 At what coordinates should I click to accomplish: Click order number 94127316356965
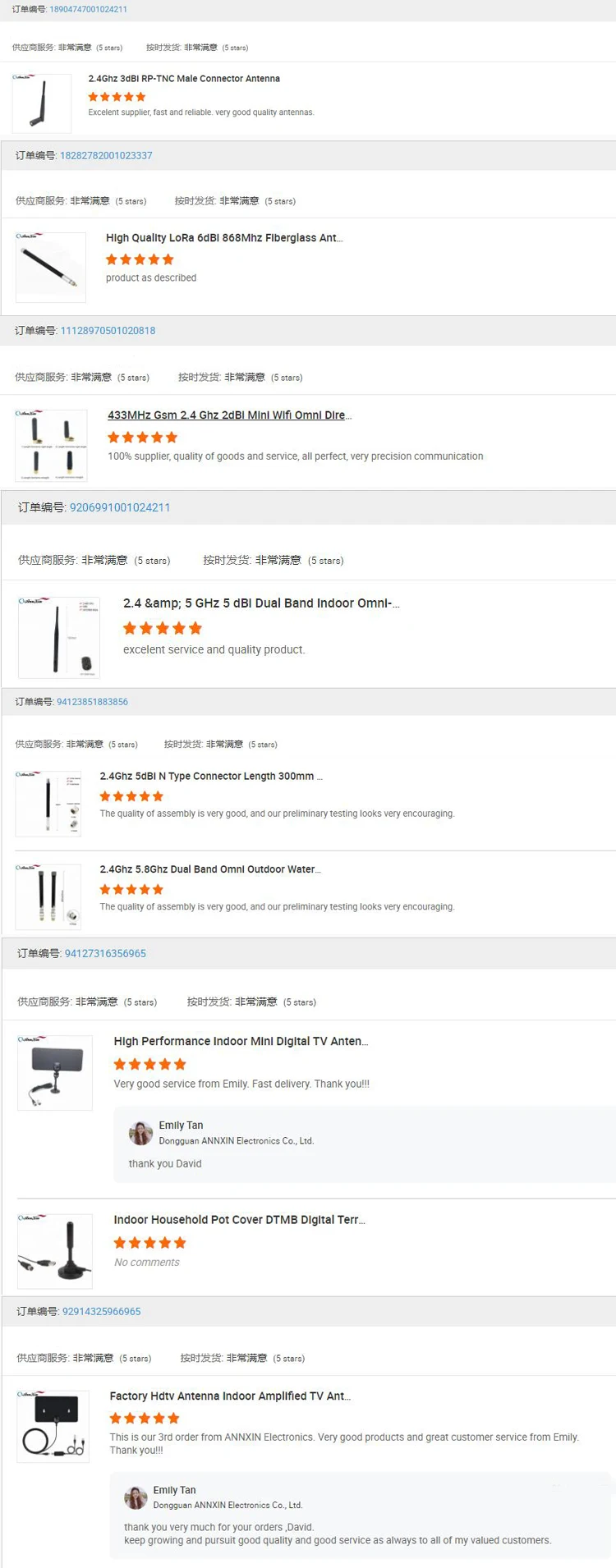(105, 954)
